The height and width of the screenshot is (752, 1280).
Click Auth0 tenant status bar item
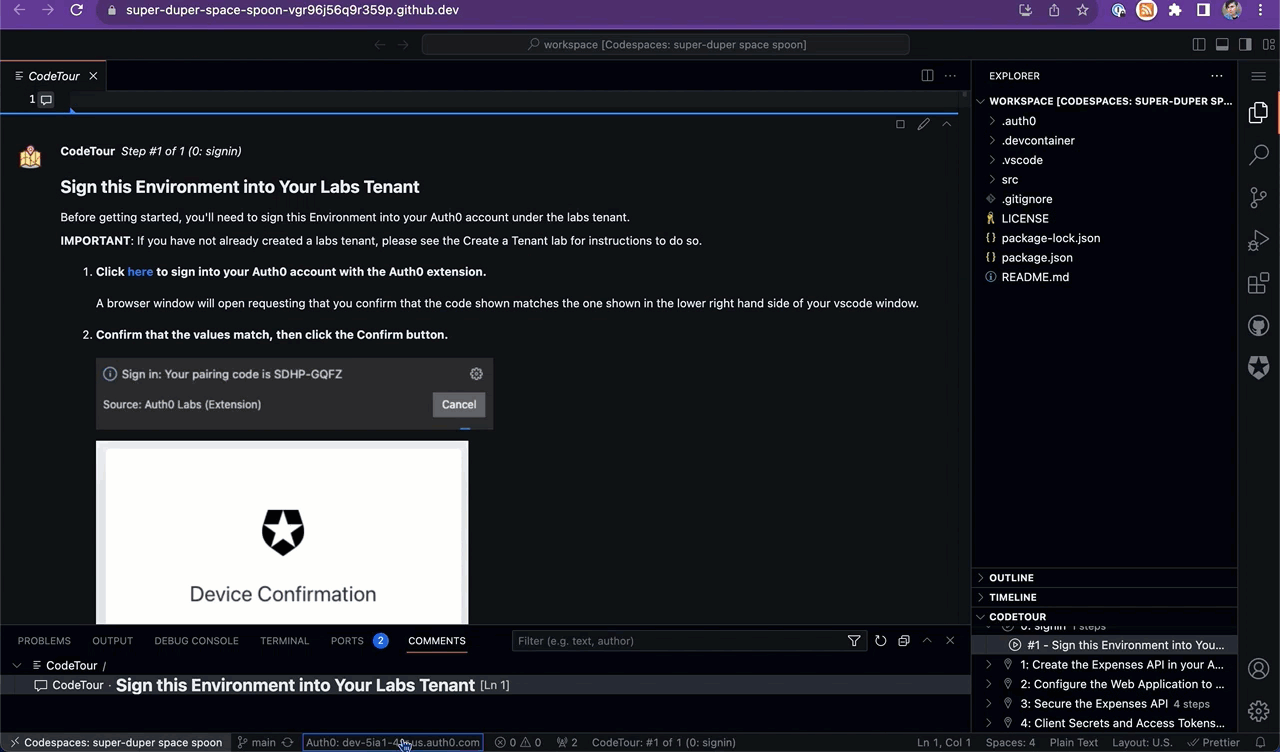pyautogui.click(x=393, y=743)
